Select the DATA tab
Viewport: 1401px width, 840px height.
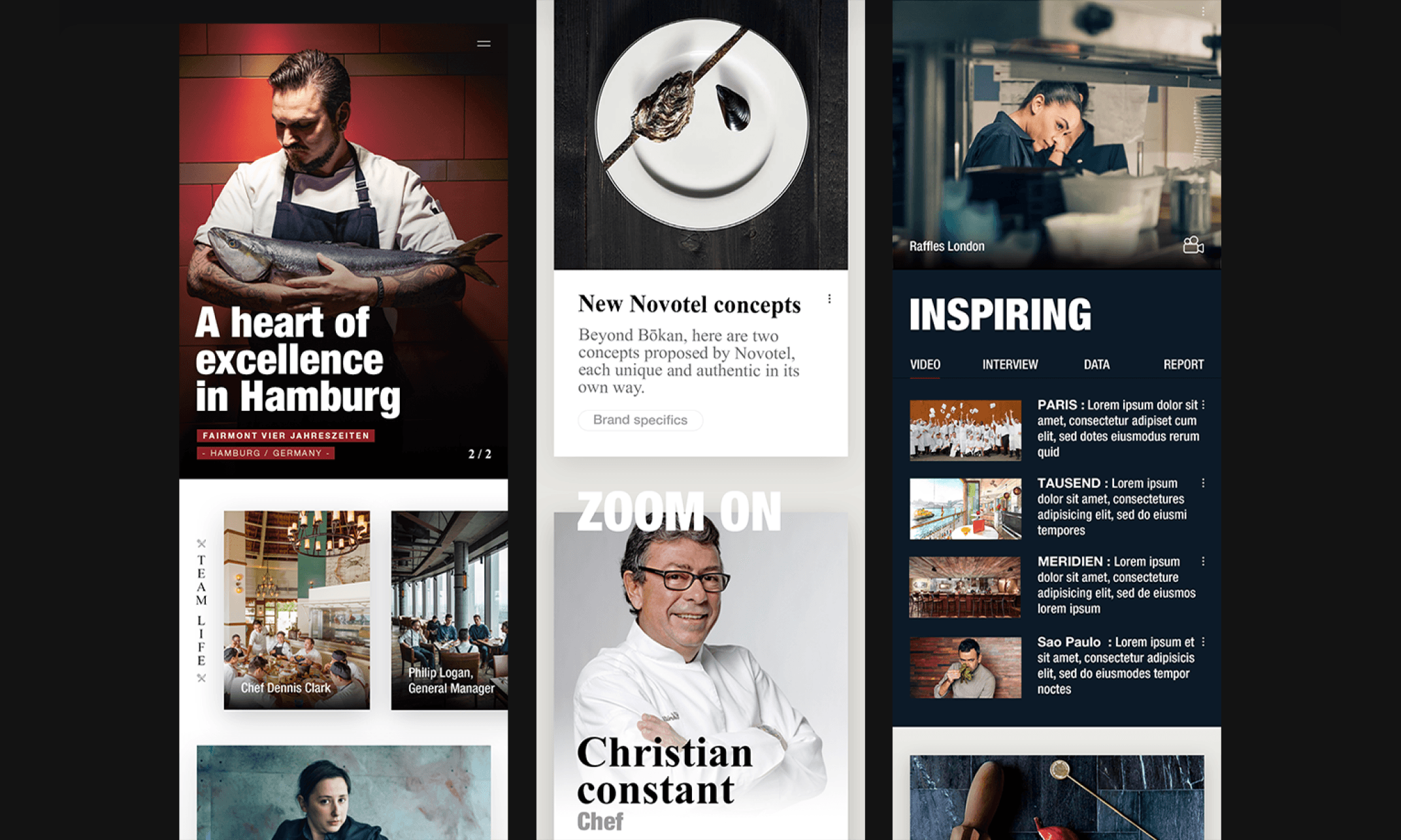(x=1096, y=364)
